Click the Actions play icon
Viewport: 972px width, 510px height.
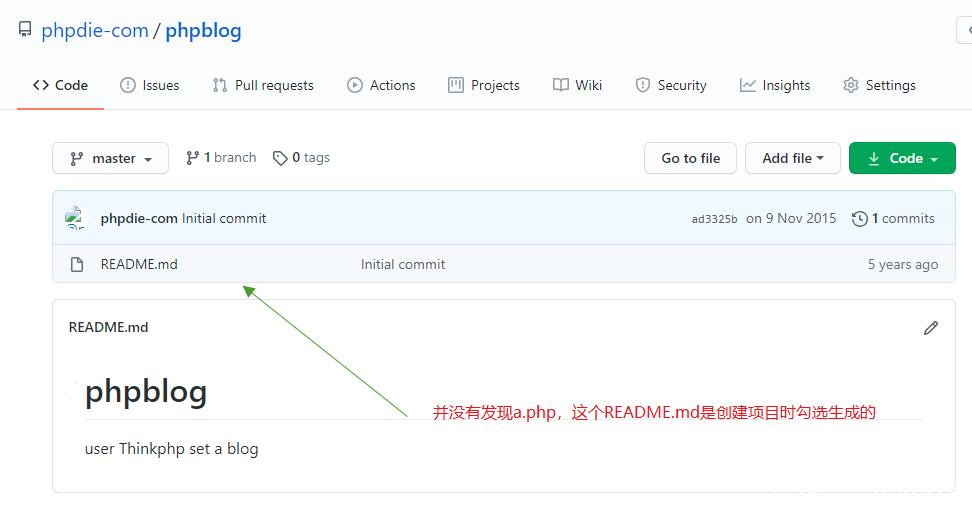coord(355,85)
